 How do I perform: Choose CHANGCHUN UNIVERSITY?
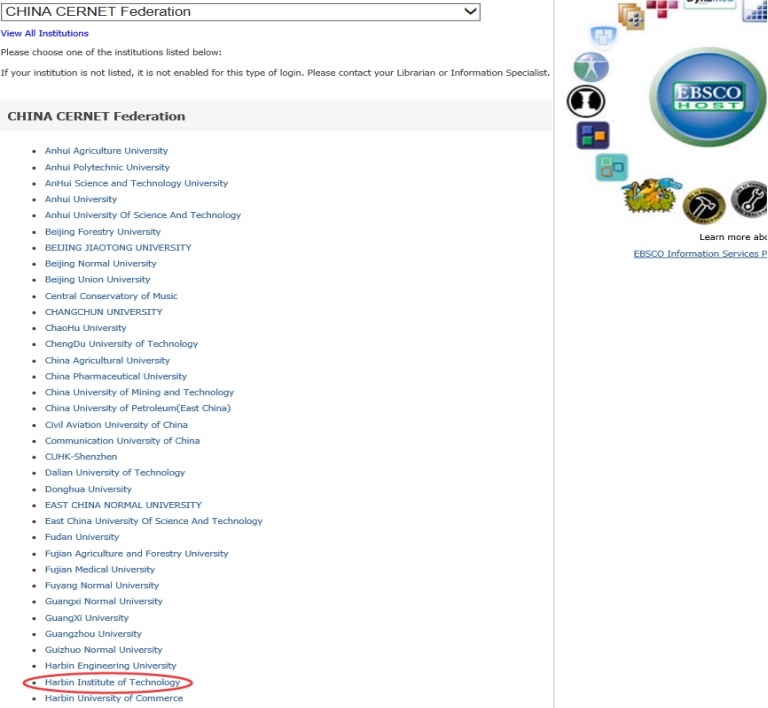point(104,312)
